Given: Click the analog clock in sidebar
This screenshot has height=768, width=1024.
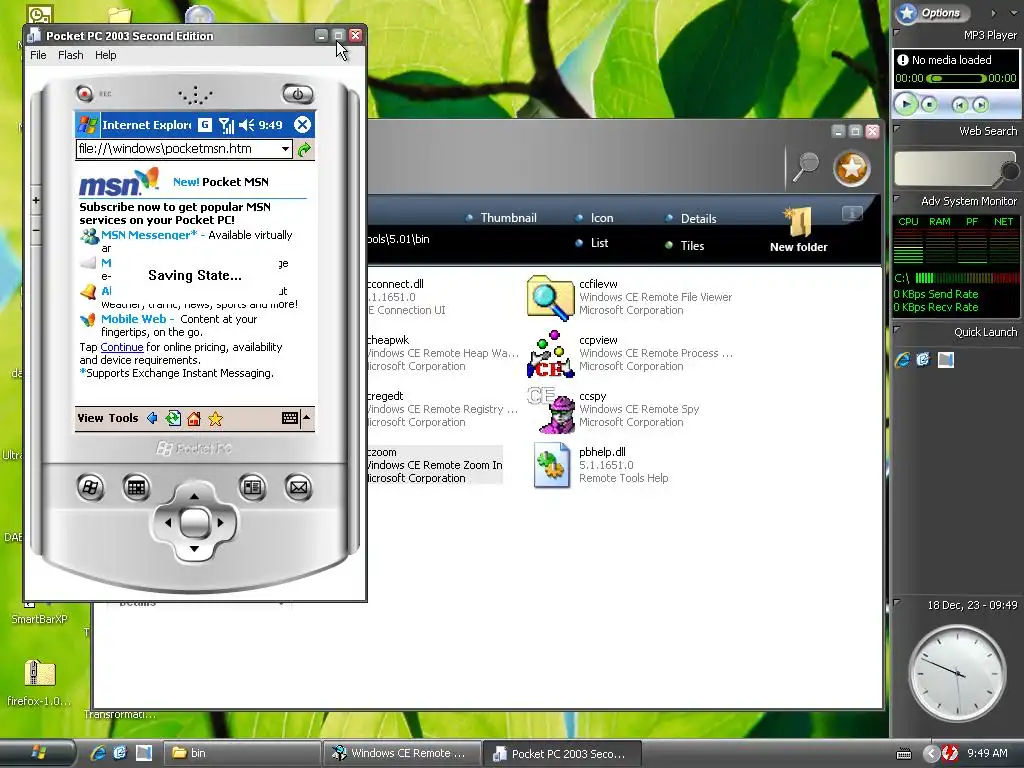Looking at the screenshot, I should pyautogui.click(x=957, y=672).
